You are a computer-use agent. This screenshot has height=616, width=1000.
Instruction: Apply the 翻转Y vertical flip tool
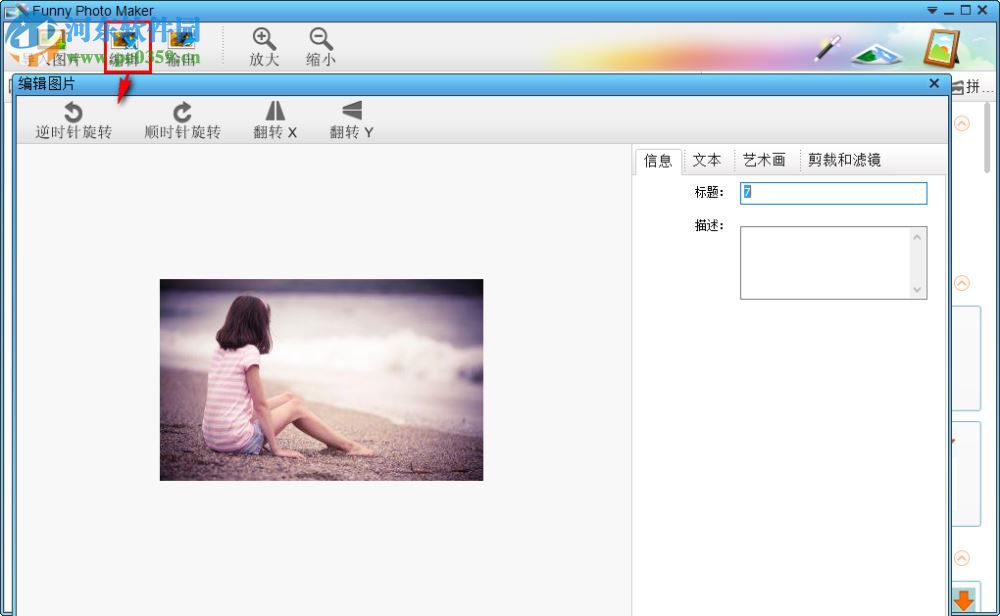(x=350, y=118)
